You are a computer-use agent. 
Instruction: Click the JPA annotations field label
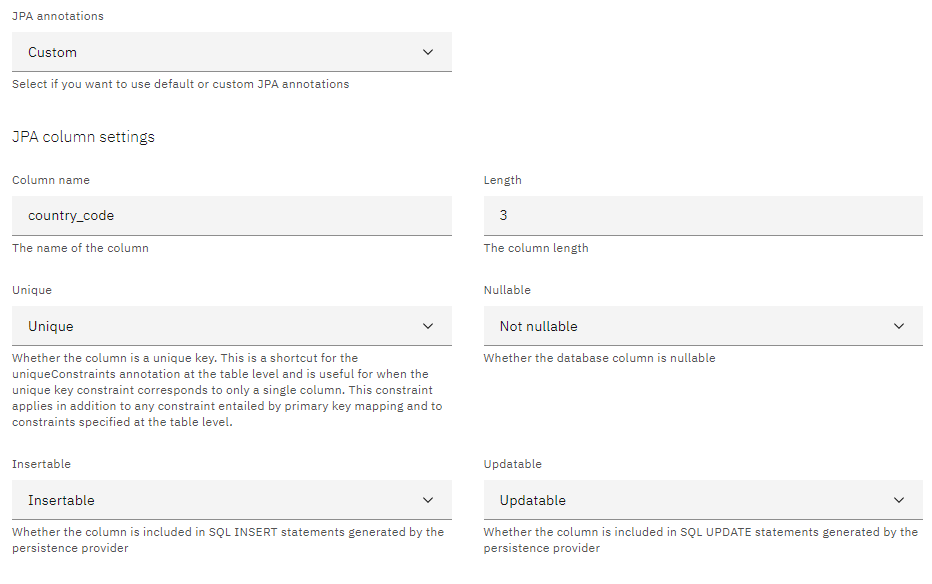coord(57,16)
